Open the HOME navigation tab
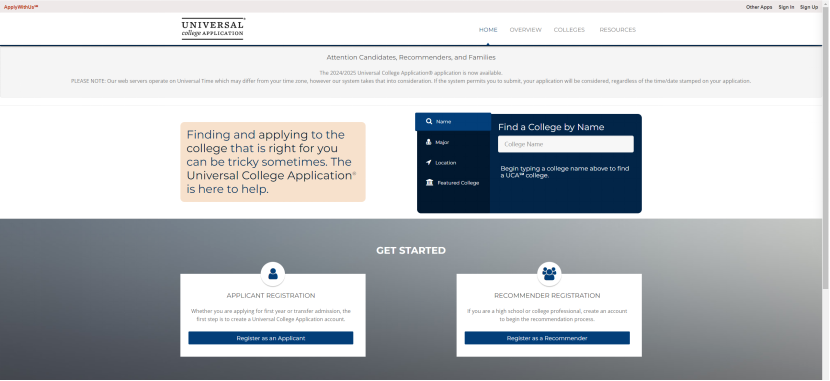Viewport: 830px width, 381px height. coord(488,30)
